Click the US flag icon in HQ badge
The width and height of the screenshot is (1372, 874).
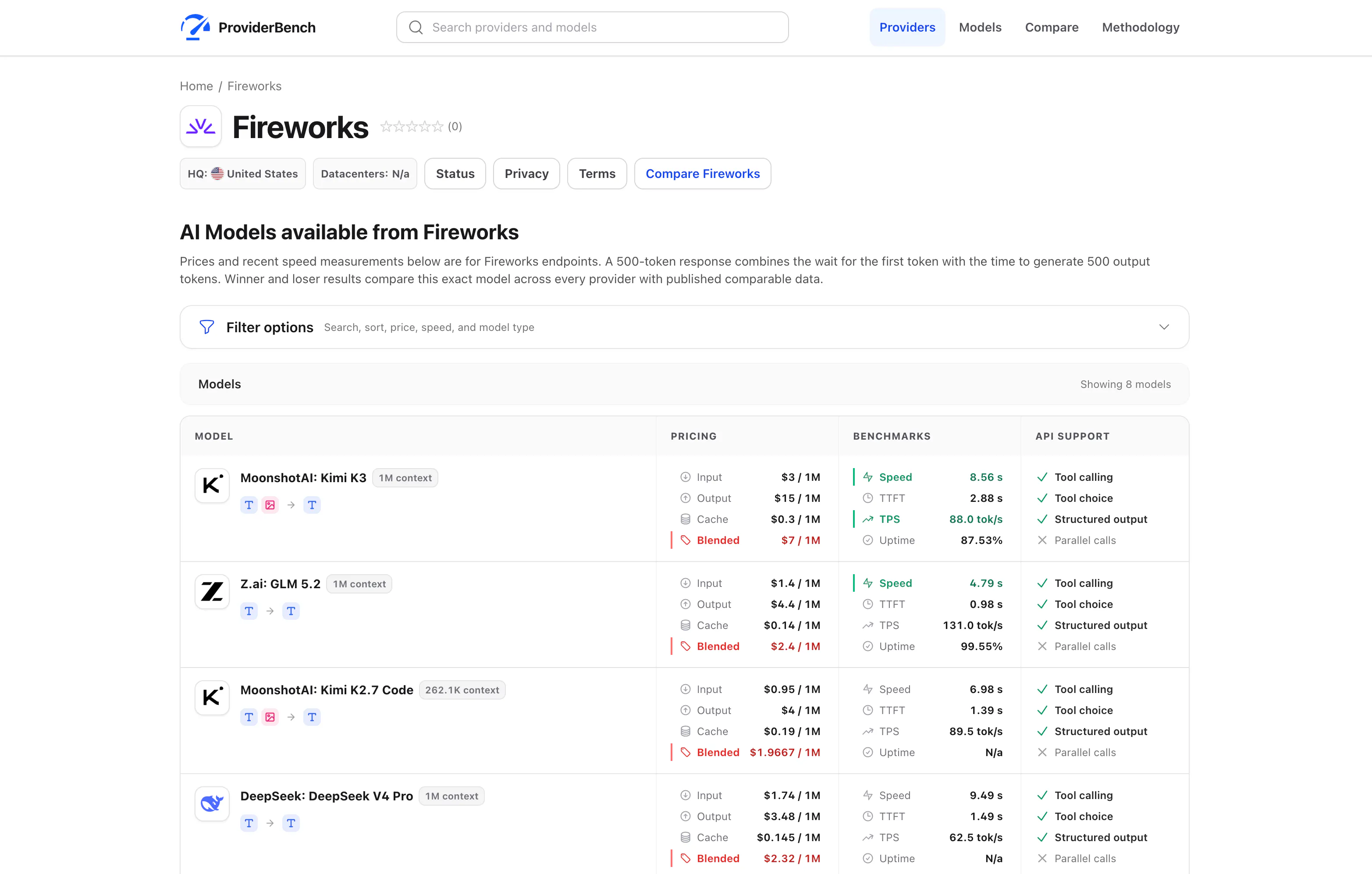217,173
